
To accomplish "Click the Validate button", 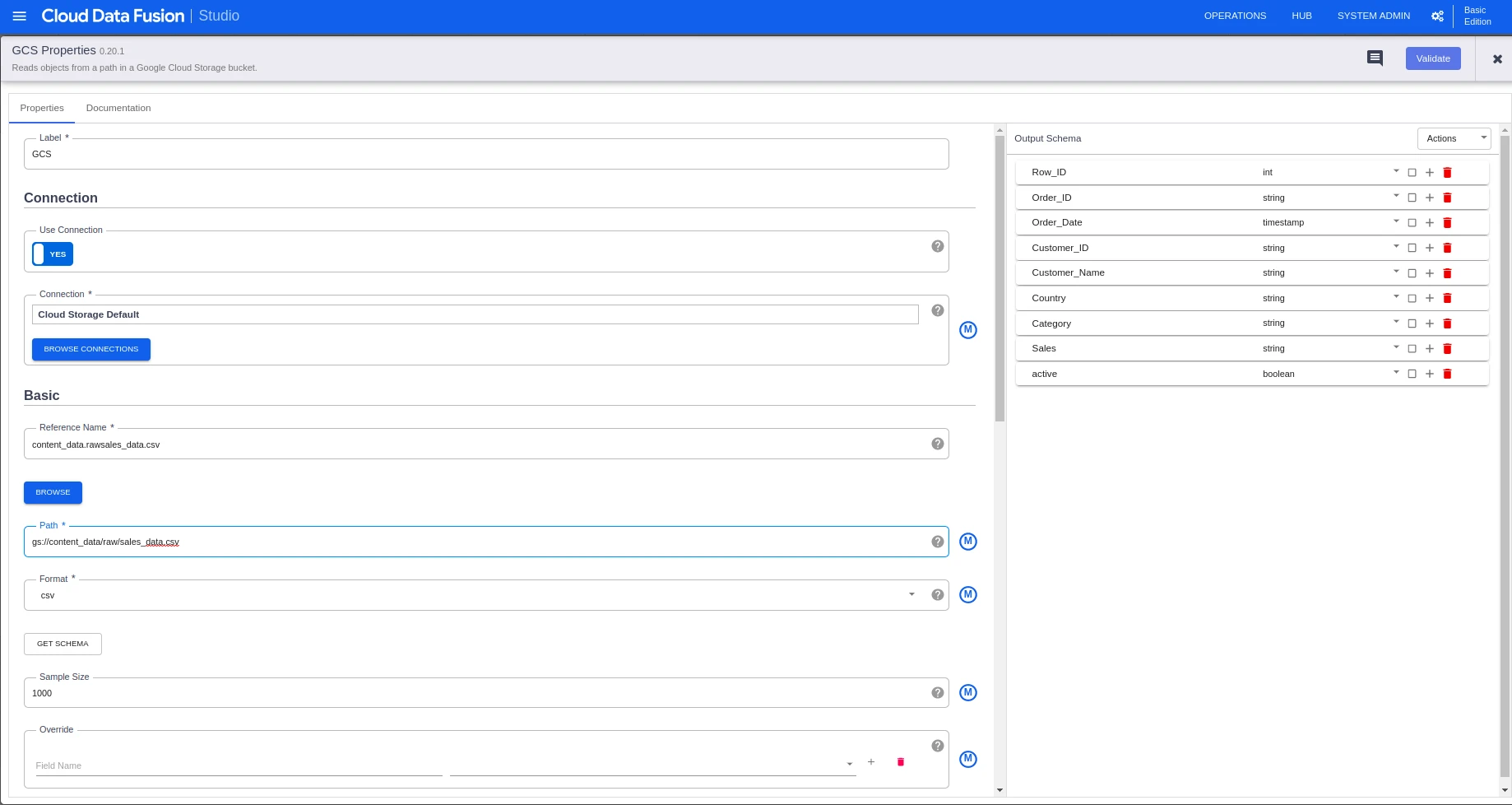I will point(1433,58).
